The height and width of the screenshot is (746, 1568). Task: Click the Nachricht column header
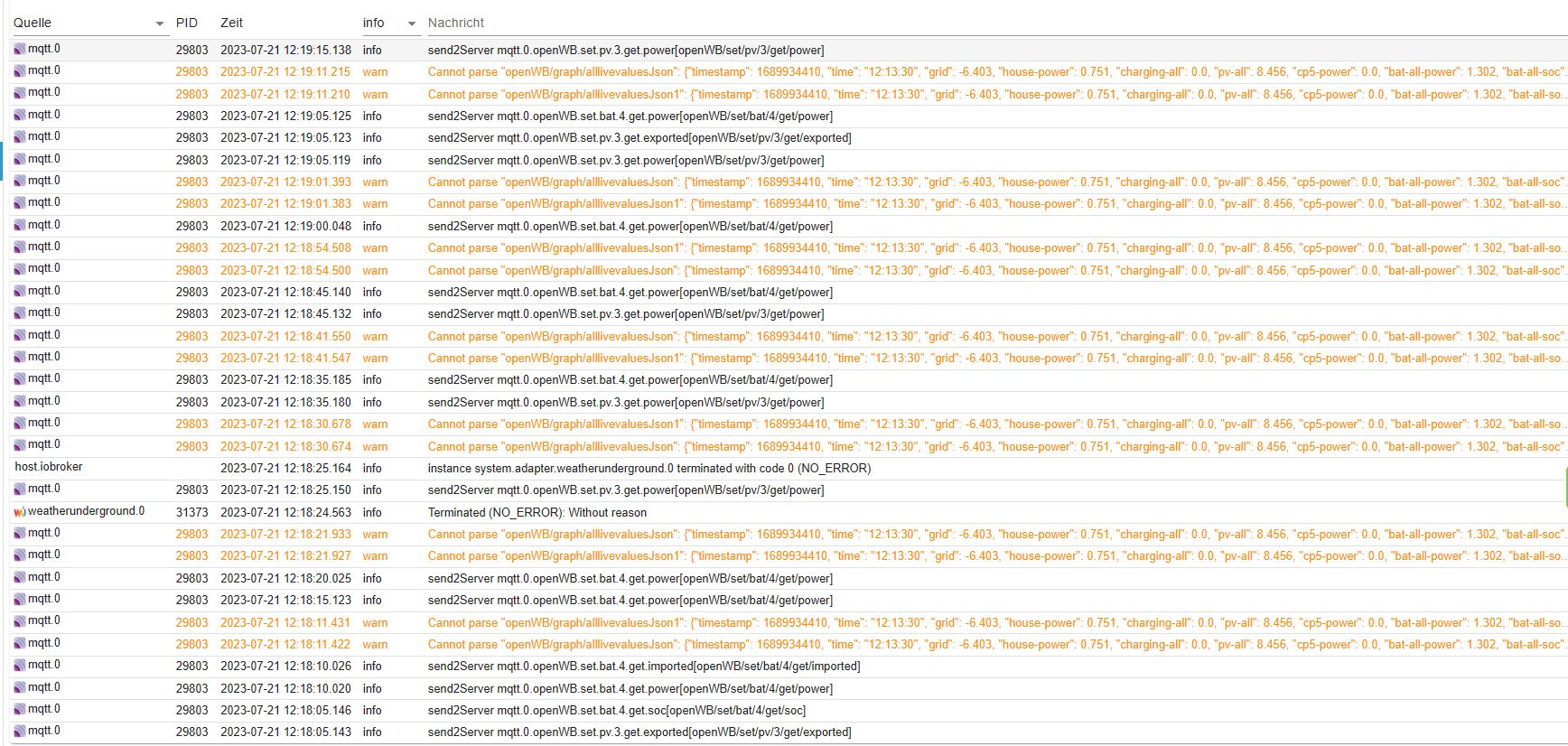tap(456, 23)
